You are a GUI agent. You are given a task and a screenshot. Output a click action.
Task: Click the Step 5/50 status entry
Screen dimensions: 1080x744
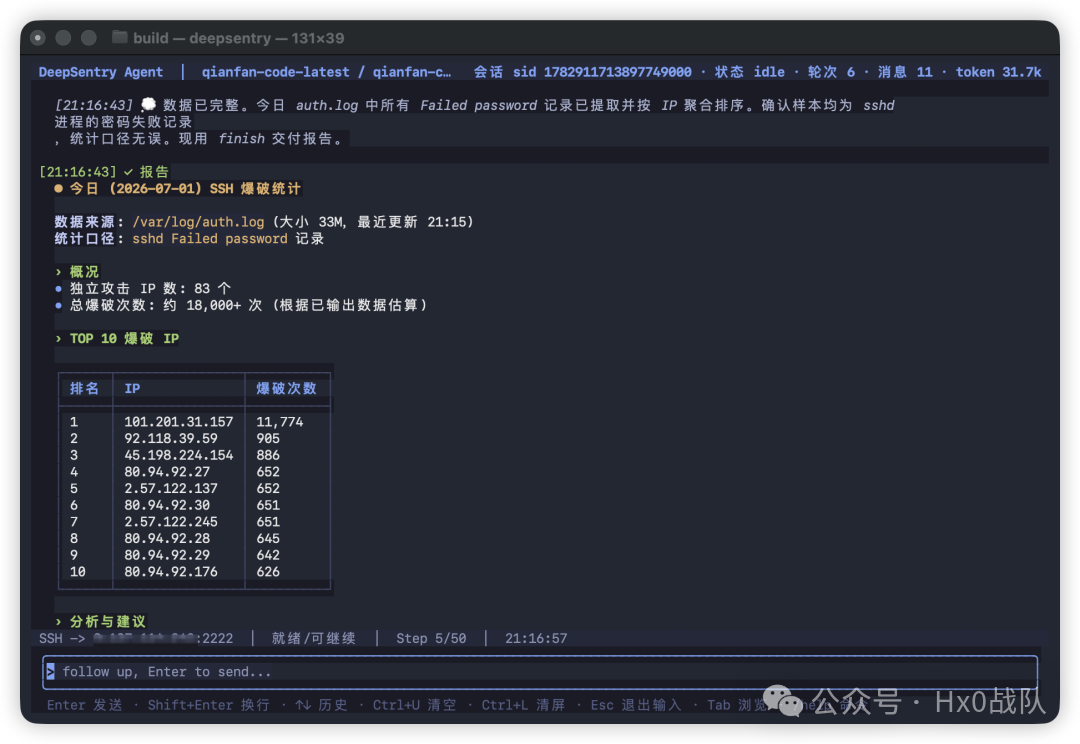[x=431, y=639]
